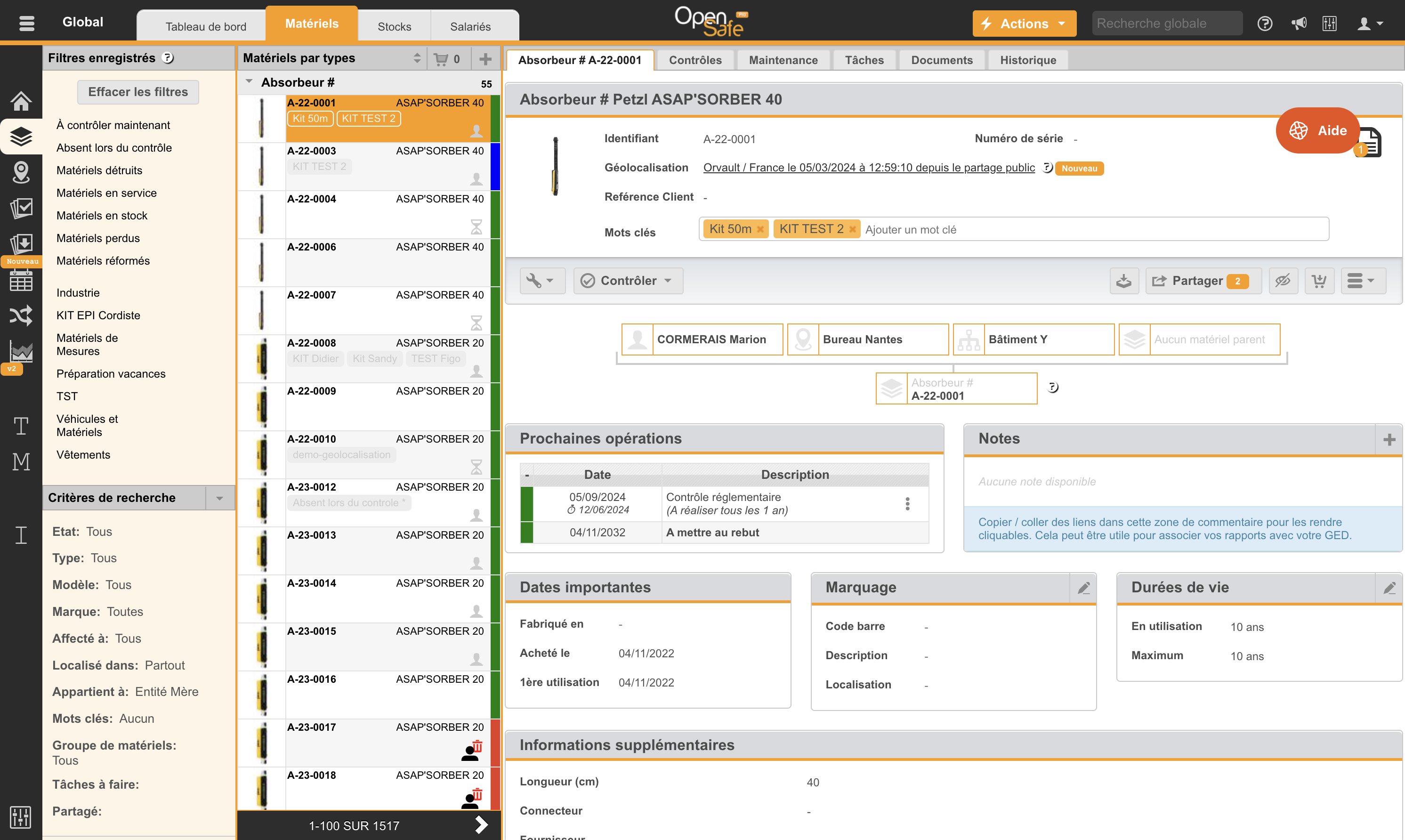The width and height of the screenshot is (1405, 840).
Task: Open the checklist controls sidebar icon
Action: click(21, 208)
